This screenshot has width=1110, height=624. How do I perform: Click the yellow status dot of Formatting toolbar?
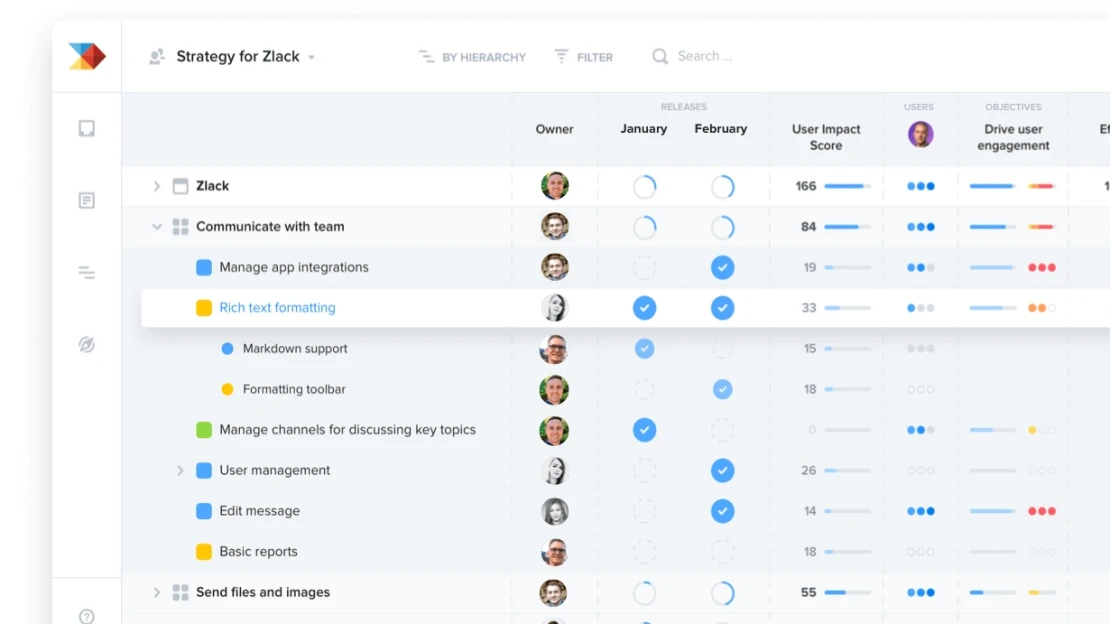point(227,389)
